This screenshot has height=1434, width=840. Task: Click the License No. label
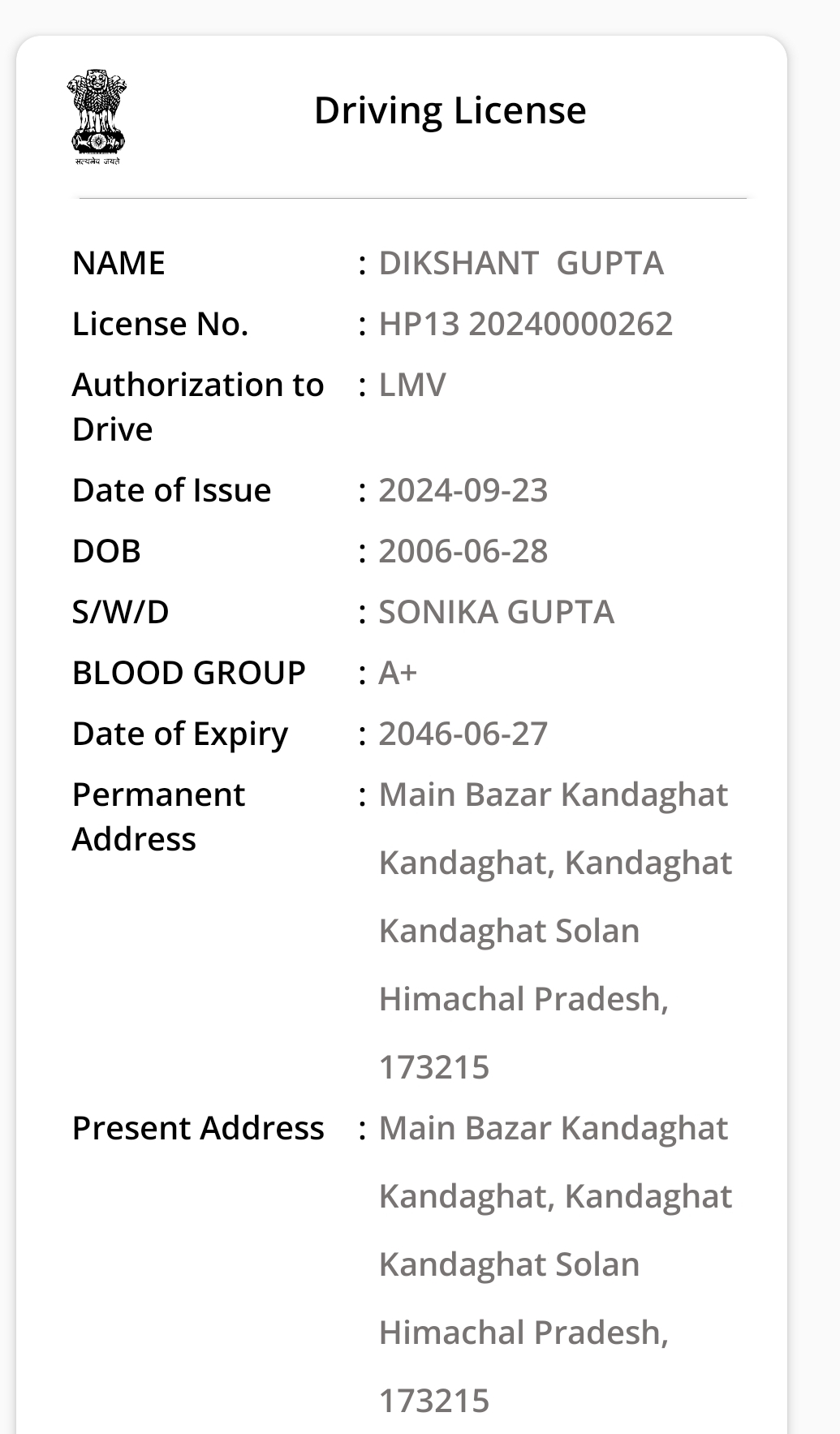point(160,324)
